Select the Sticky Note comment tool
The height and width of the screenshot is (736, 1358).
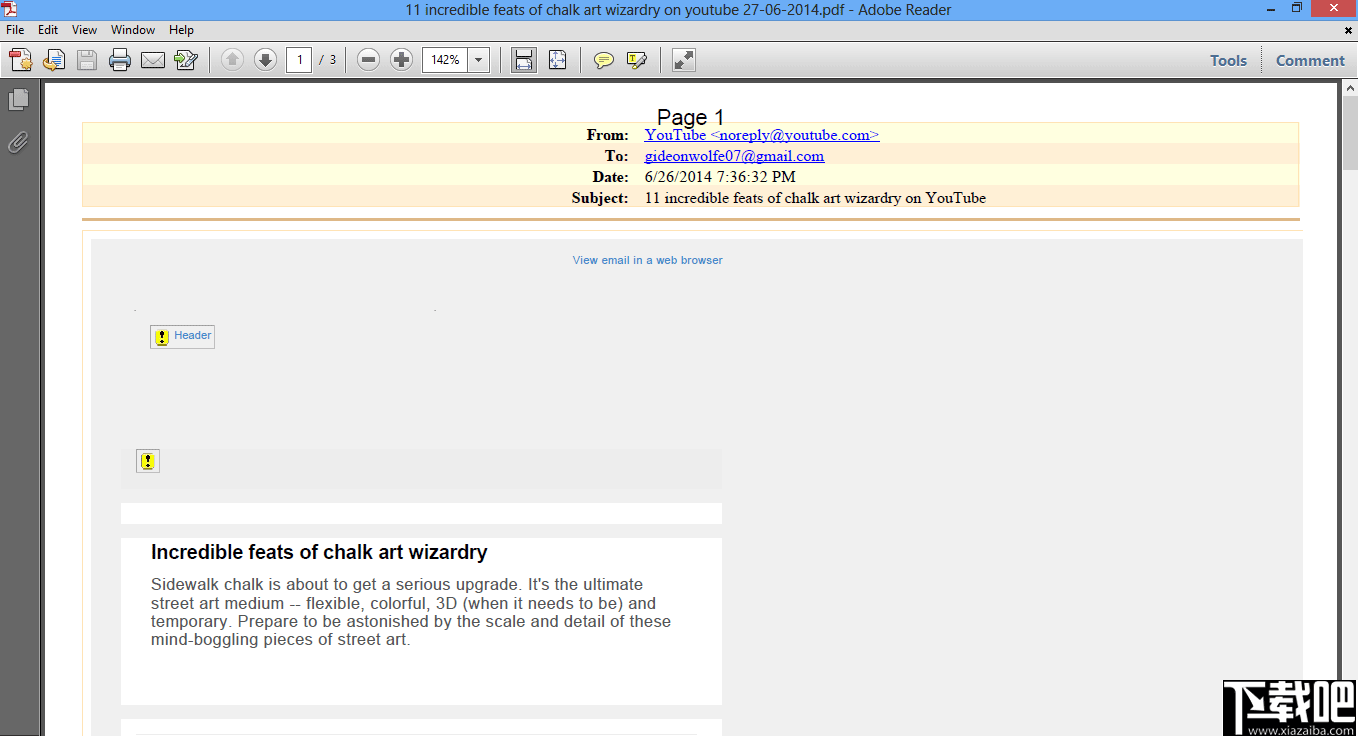[603, 60]
